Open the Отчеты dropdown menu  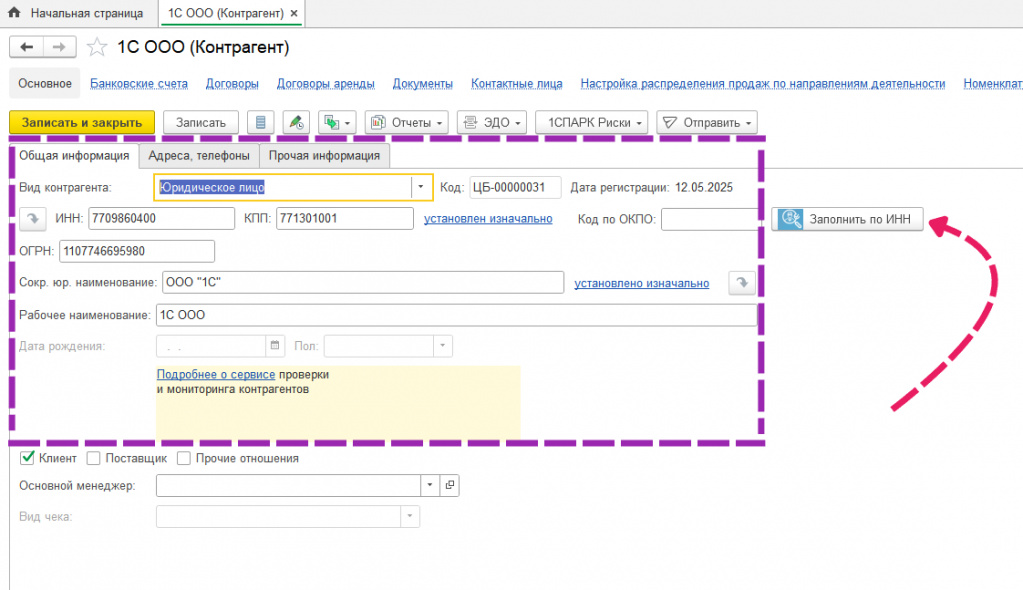[x=406, y=122]
